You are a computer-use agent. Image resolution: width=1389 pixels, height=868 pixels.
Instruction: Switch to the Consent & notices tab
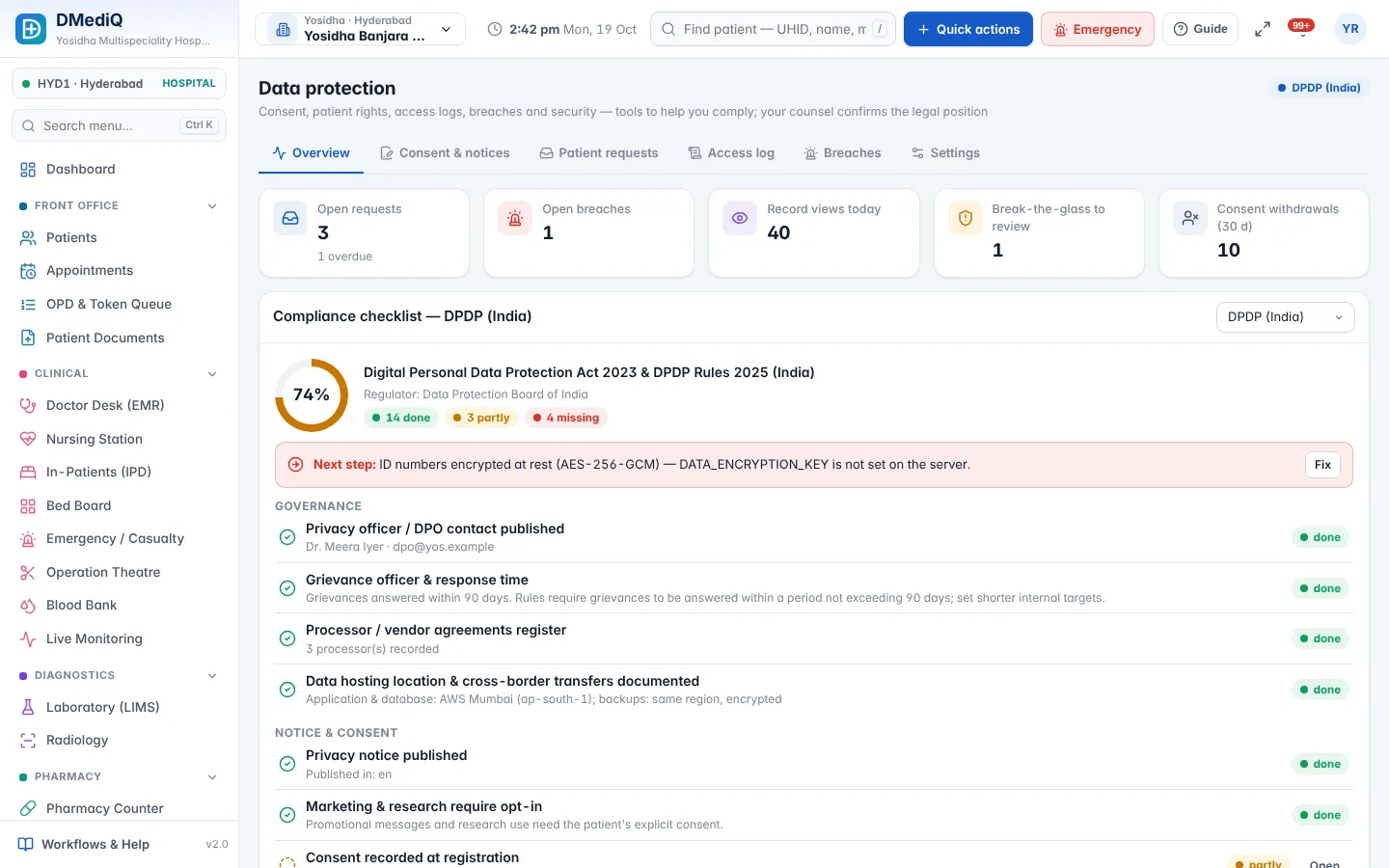pos(445,153)
